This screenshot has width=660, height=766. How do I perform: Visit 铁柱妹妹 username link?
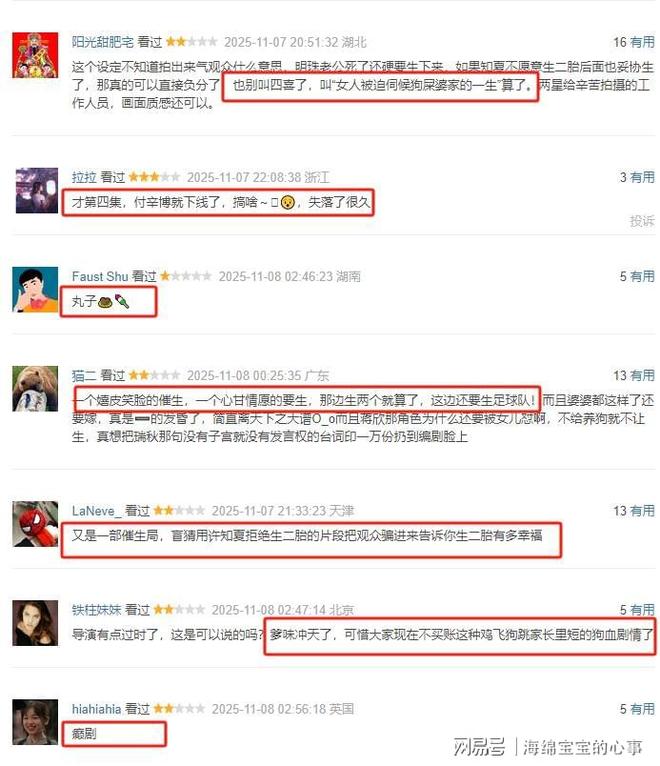tap(96, 610)
